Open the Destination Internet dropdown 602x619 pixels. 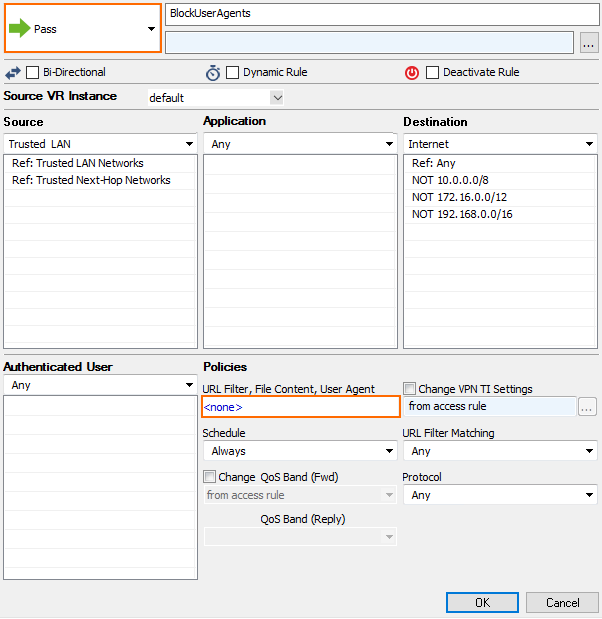(500, 144)
